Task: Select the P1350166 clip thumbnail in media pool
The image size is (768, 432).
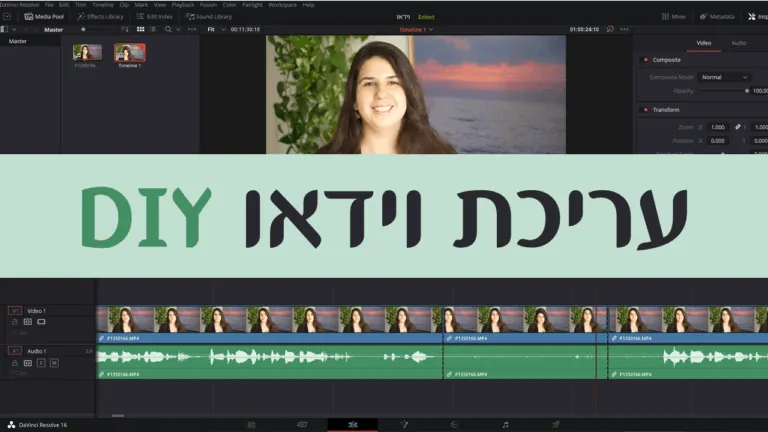Action: [87, 52]
